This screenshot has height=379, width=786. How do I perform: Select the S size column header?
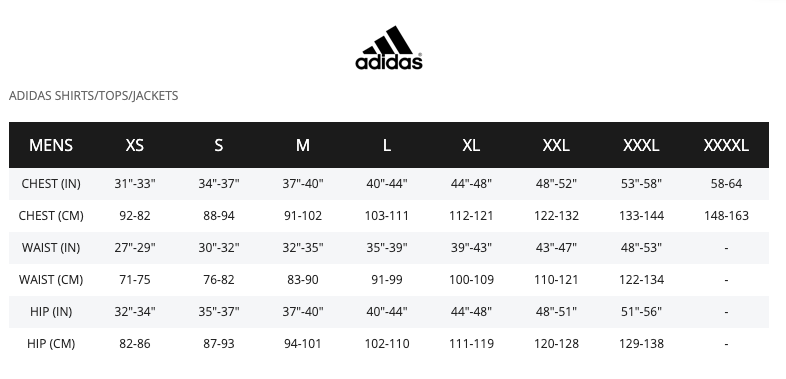click(219, 145)
